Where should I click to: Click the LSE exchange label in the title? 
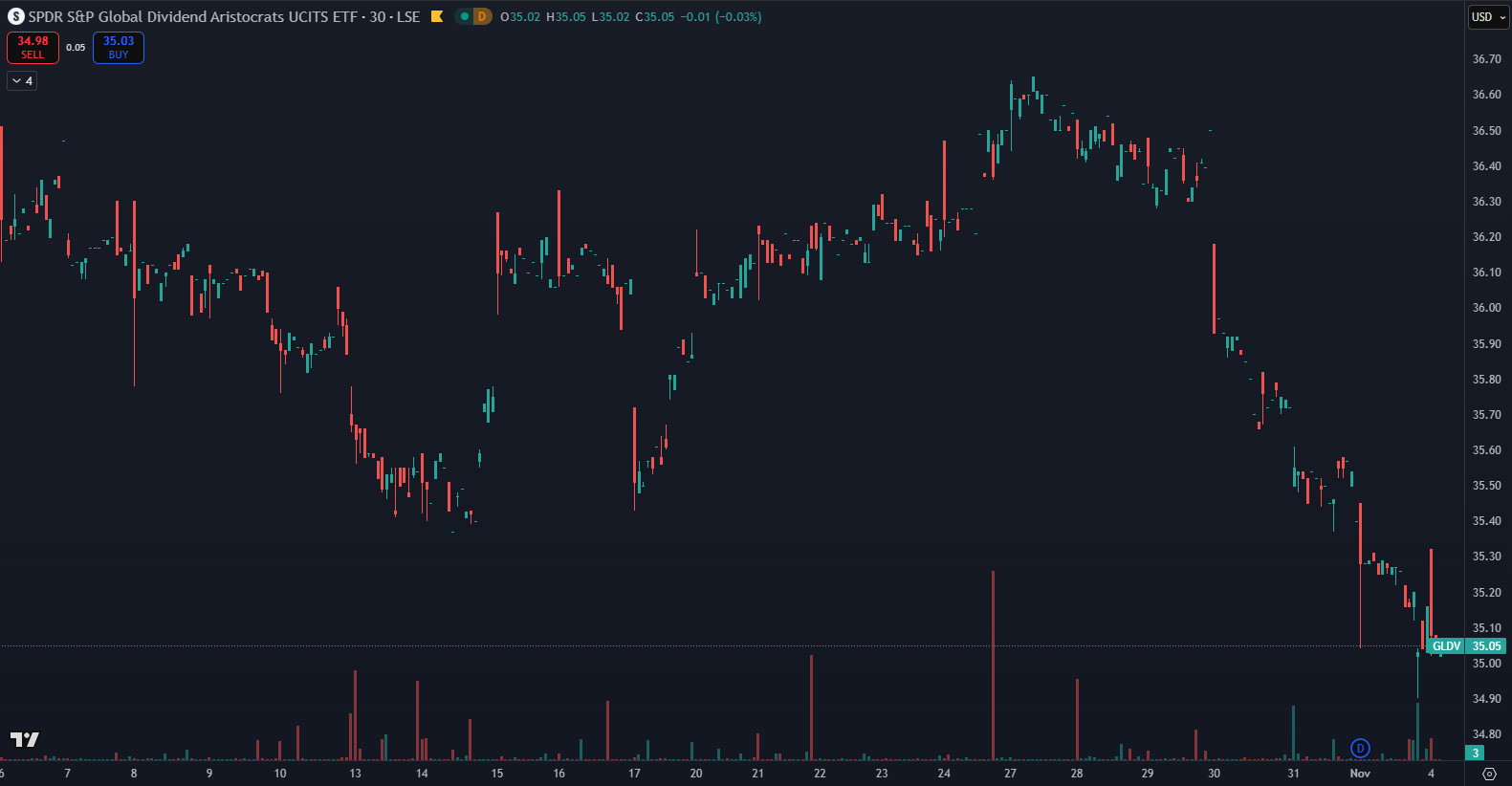408,16
